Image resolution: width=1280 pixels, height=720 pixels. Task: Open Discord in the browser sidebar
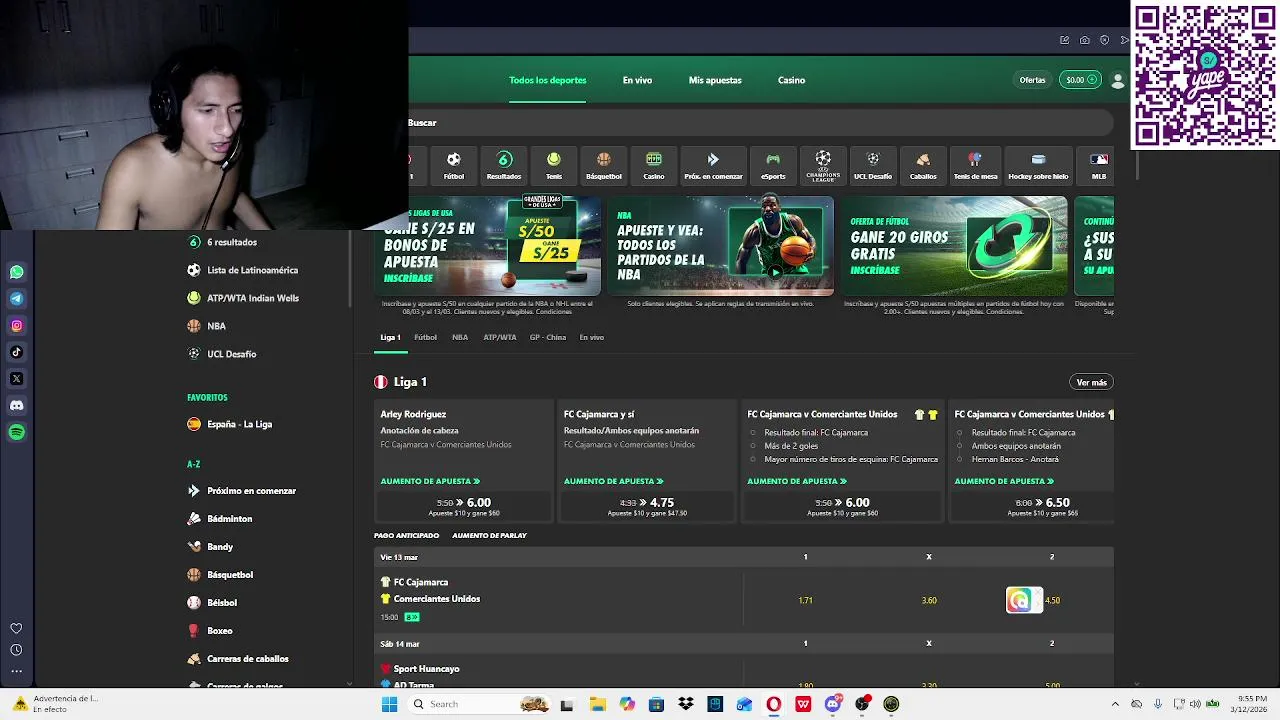17,405
